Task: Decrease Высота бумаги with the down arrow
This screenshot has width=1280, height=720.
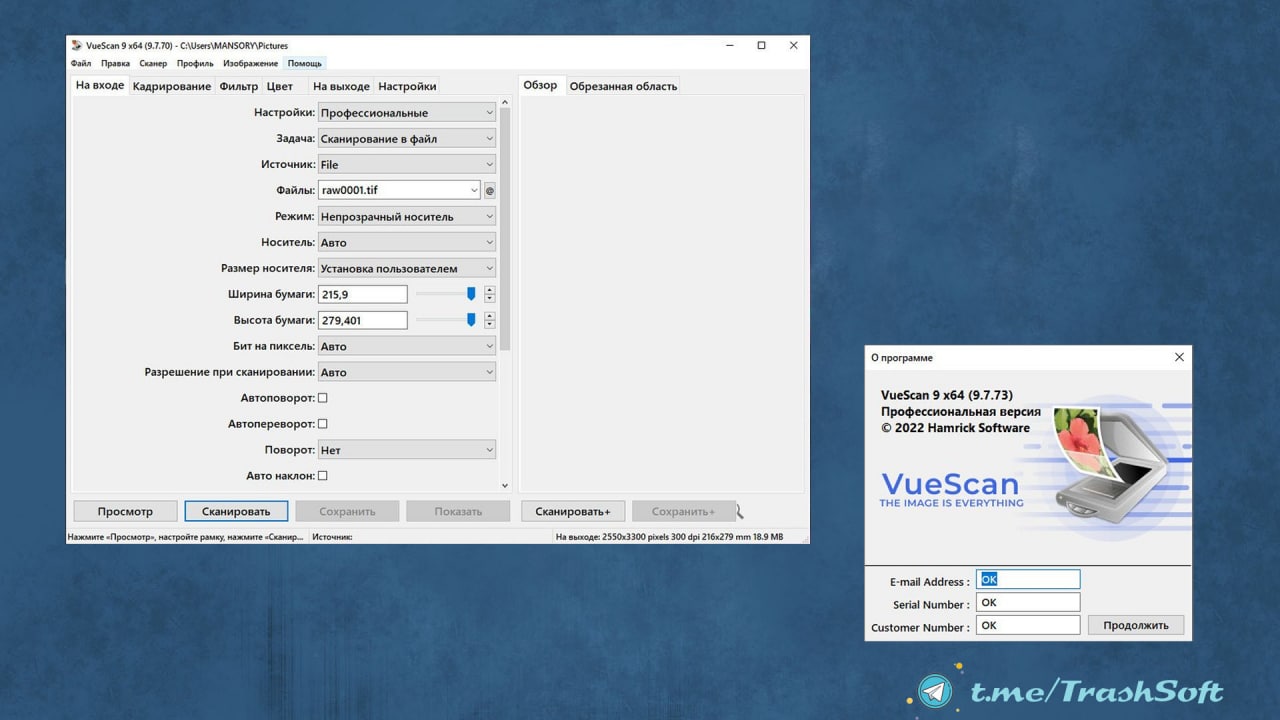Action: coord(489,324)
